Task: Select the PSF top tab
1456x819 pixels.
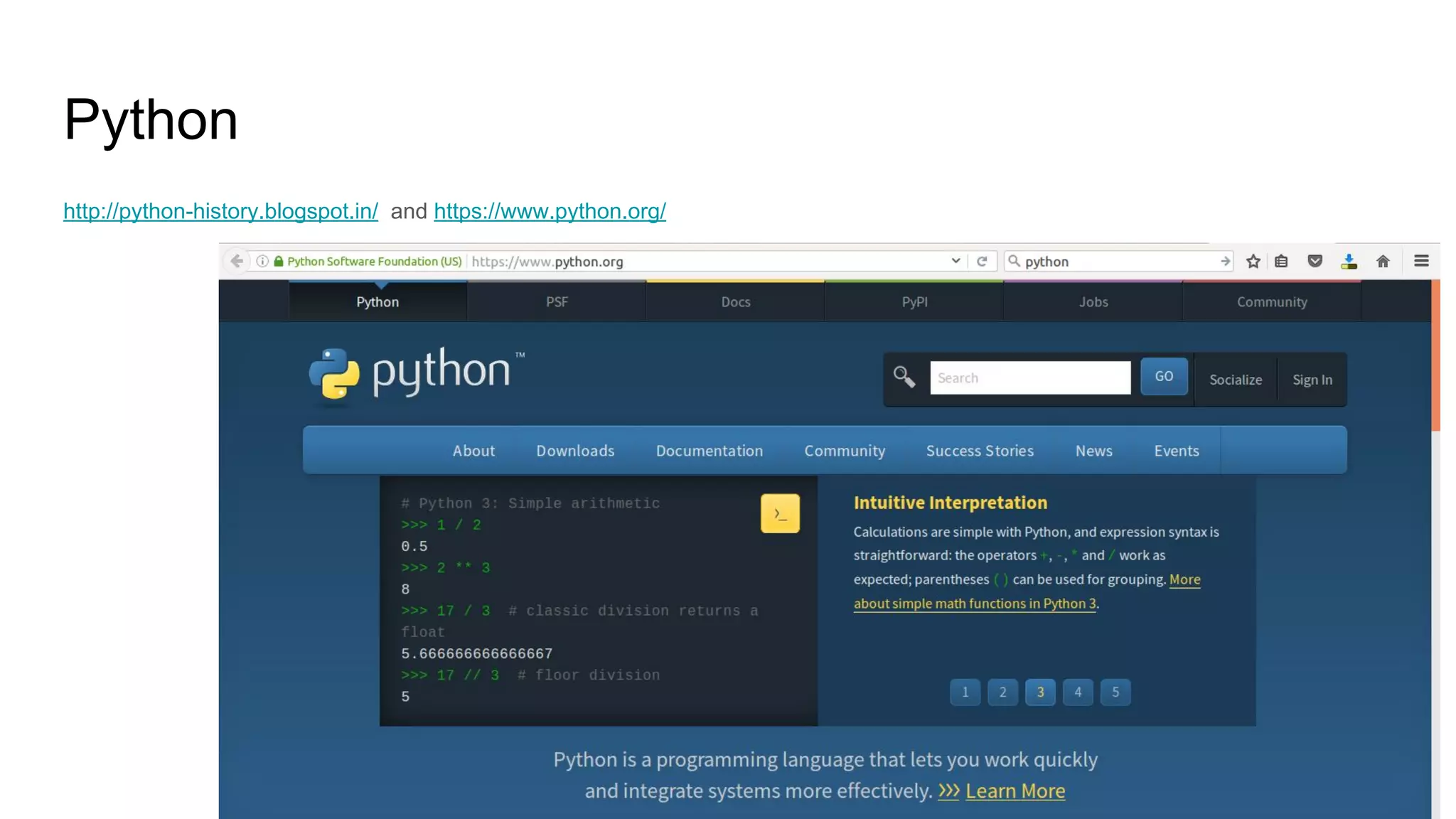Action: pos(557,302)
